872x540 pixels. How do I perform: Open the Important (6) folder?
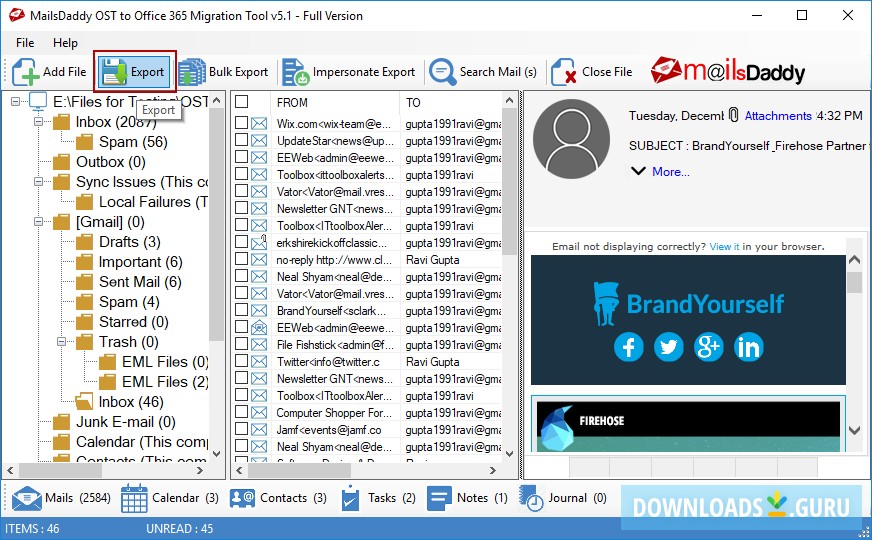129,262
